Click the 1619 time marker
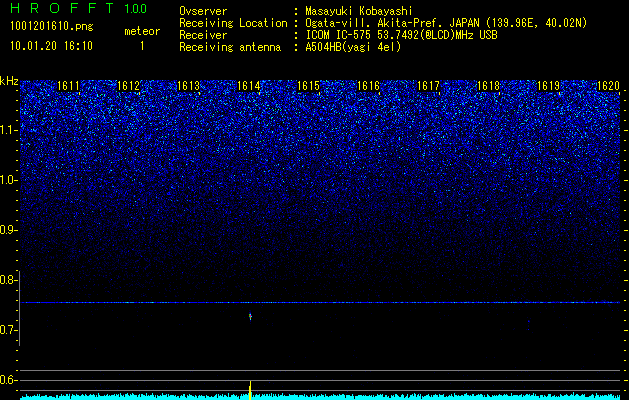The width and height of the screenshot is (629, 400). [x=548, y=86]
